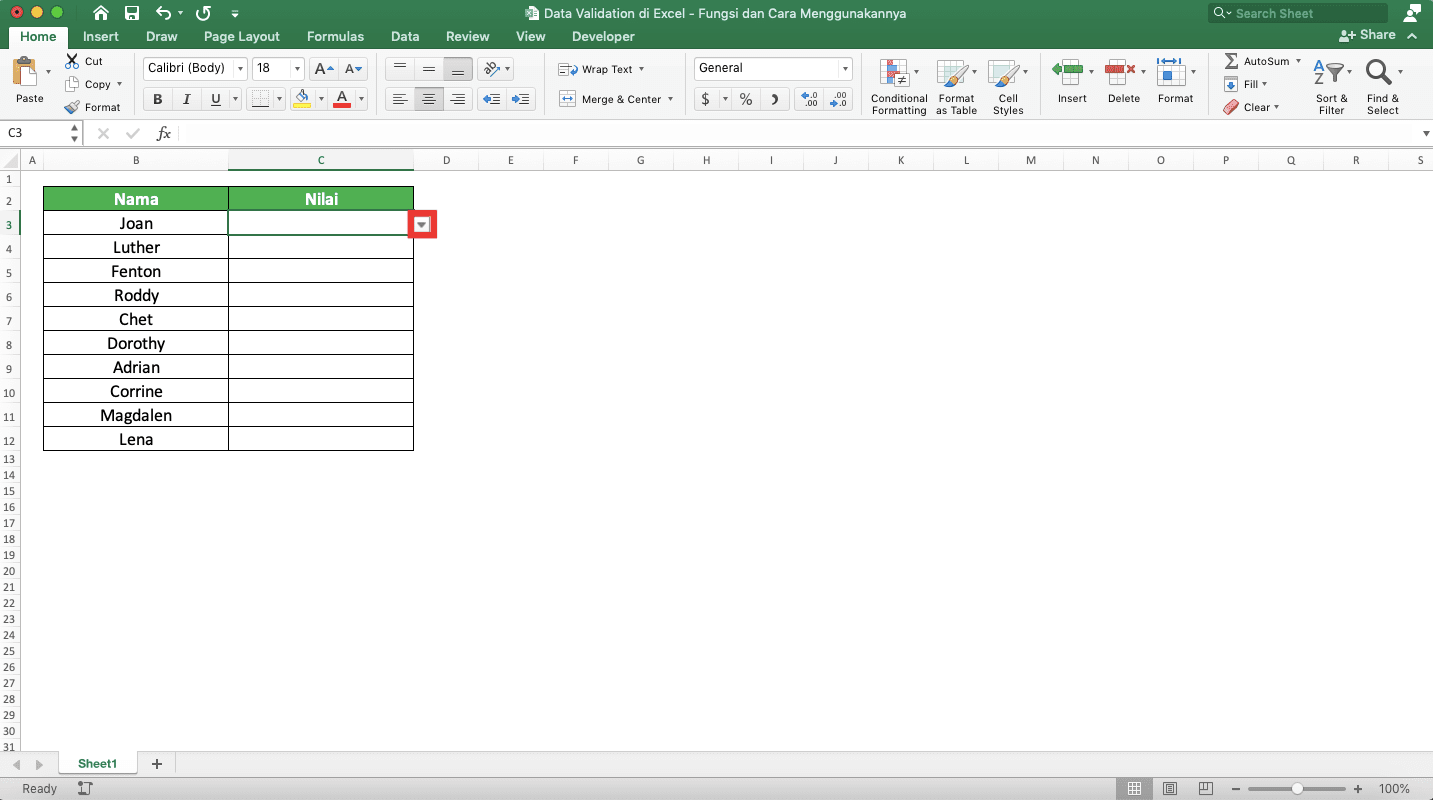Image resolution: width=1433 pixels, height=800 pixels.
Task: Save the workbook with the floppy disk icon
Action: click(x=132, y=13)
